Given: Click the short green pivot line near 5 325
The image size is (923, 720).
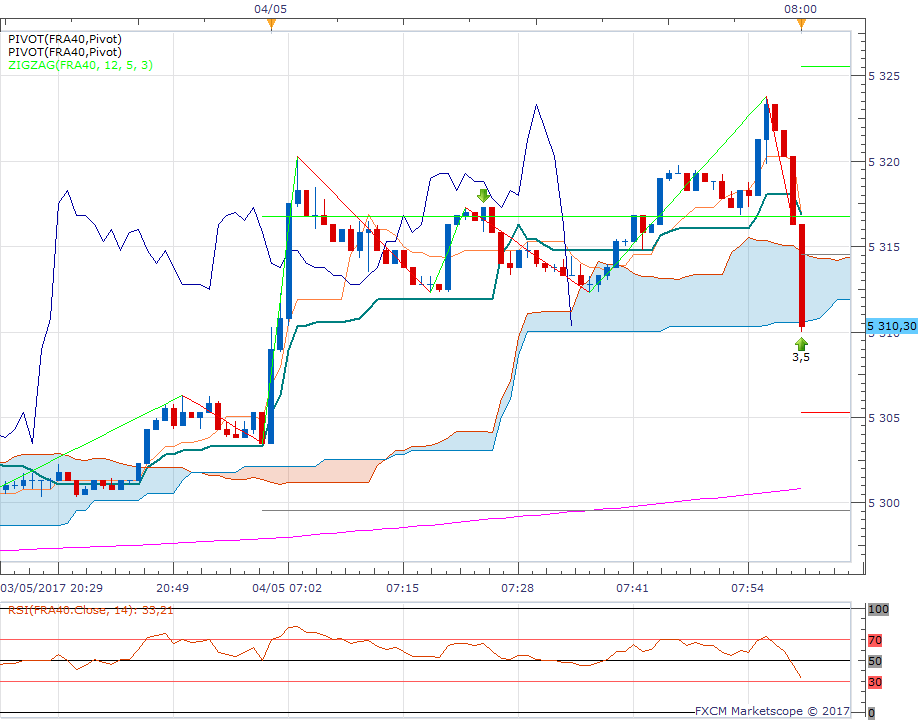Looking at the screenshot, I should [x=825, y=67].
